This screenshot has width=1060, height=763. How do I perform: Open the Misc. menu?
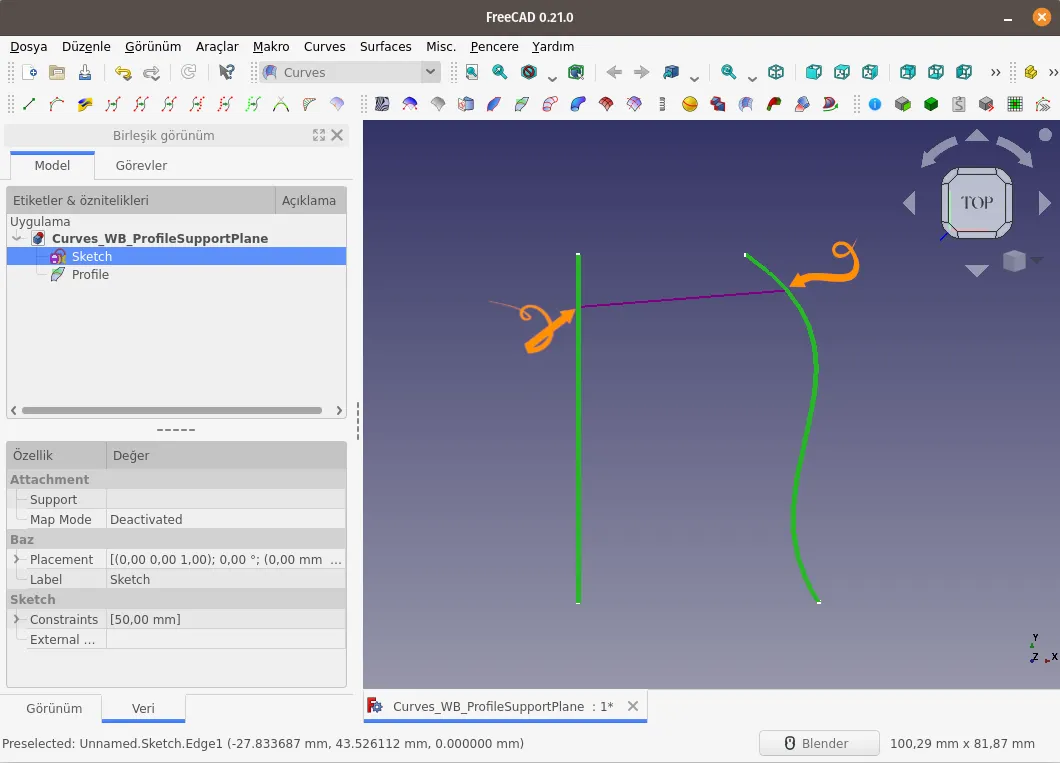(x=441, y=47)
